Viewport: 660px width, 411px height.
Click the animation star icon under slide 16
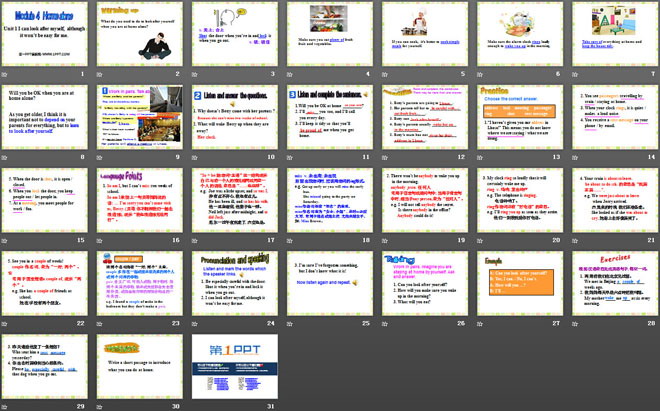(100, 241)
